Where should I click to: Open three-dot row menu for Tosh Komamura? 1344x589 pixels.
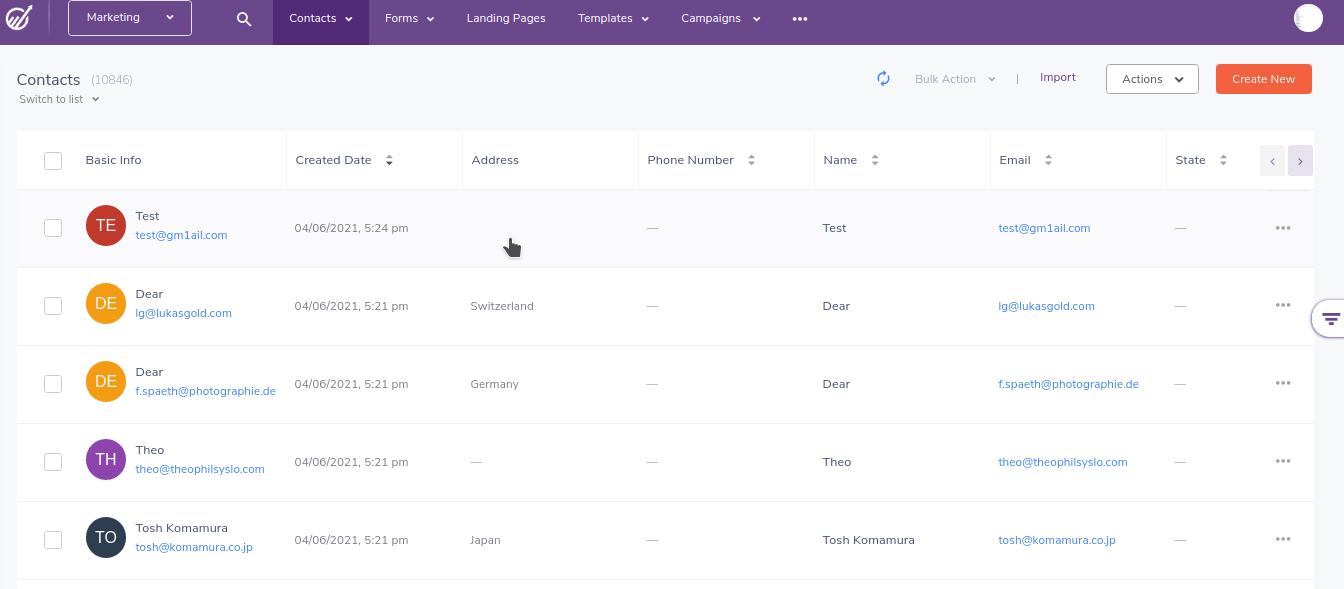click(1283, 540)
